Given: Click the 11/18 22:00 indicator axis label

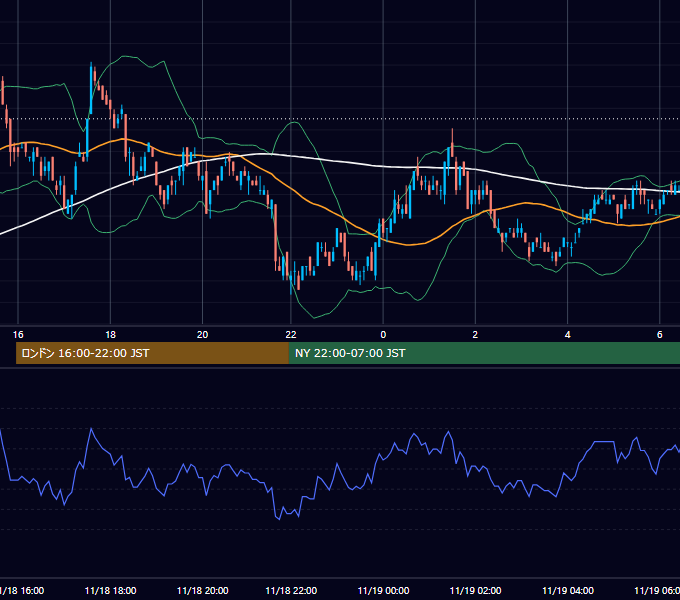Looking at the screenshot, I should tap(291, 590).
